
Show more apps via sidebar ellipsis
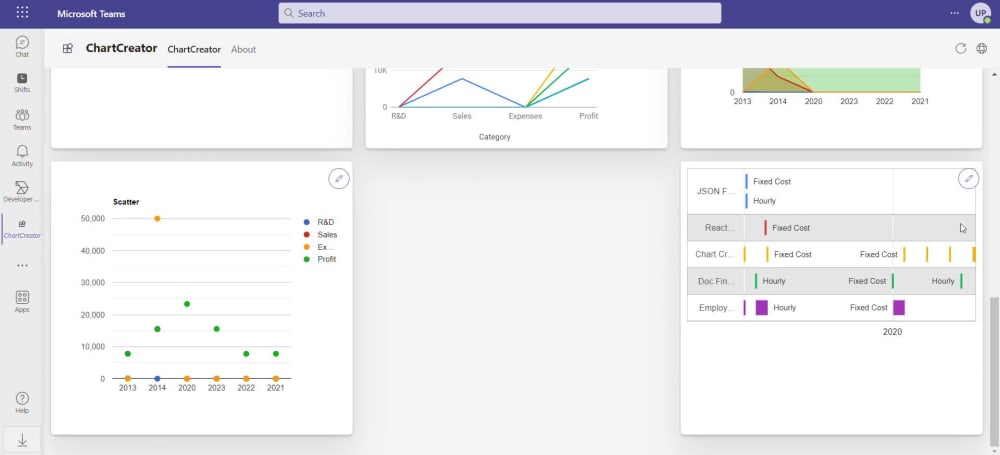tap(22, 265)
